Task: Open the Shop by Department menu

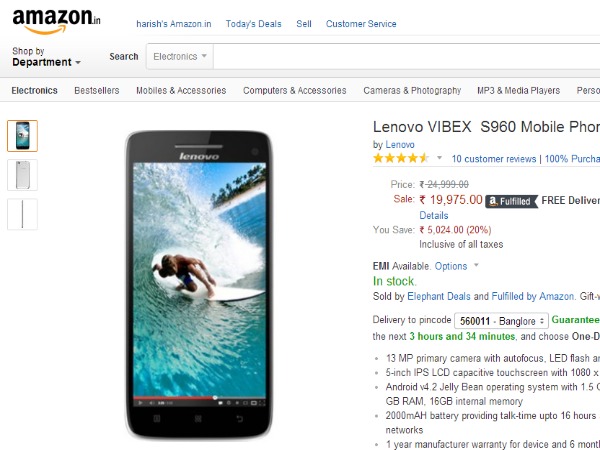Action: [x=46, y=57]
